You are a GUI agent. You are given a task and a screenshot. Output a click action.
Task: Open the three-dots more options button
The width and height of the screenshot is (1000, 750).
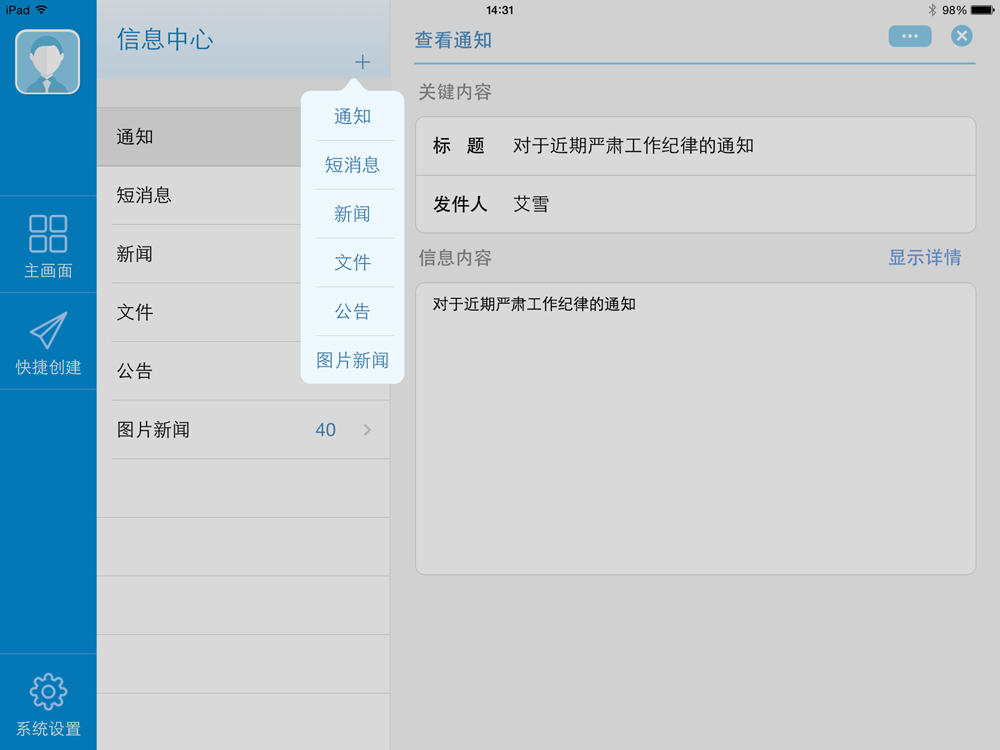[909, 36]
